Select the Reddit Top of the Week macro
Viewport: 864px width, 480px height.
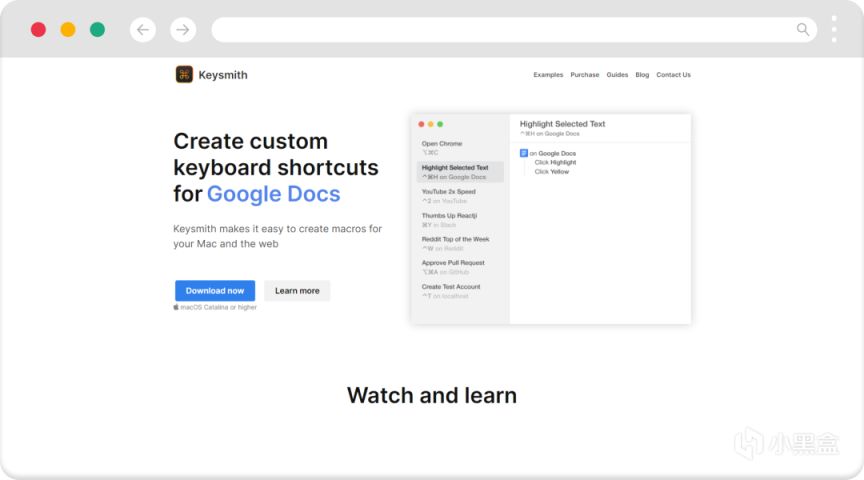pos(460,244)
